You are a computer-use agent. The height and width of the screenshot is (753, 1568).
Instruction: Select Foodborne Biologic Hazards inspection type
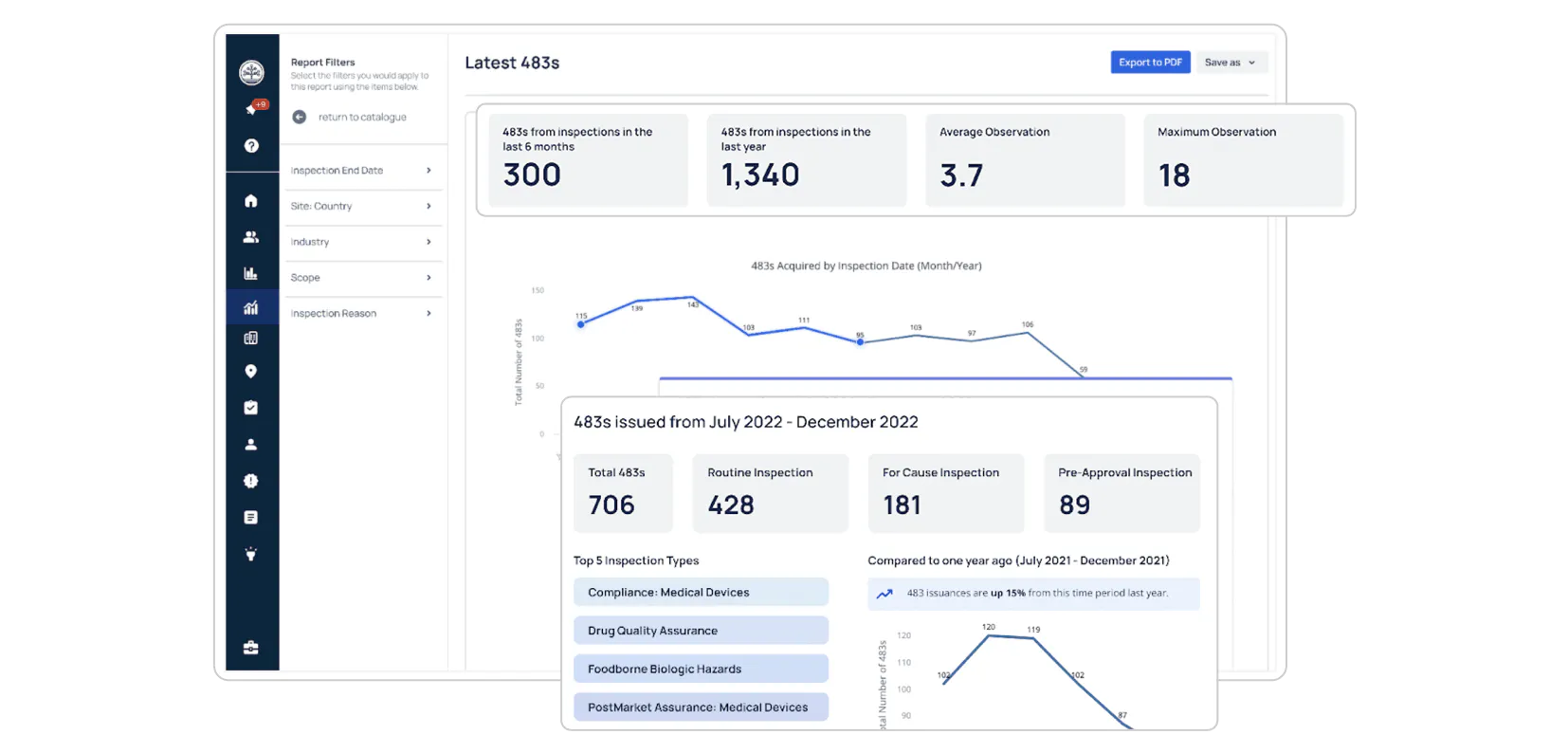coord(701,669)
